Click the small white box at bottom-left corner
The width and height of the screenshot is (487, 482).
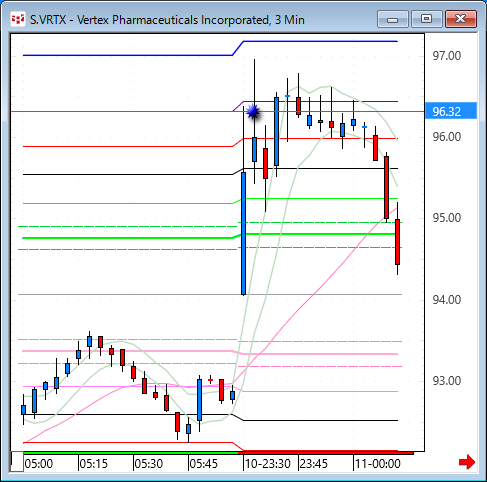click(x=17, y=462)
